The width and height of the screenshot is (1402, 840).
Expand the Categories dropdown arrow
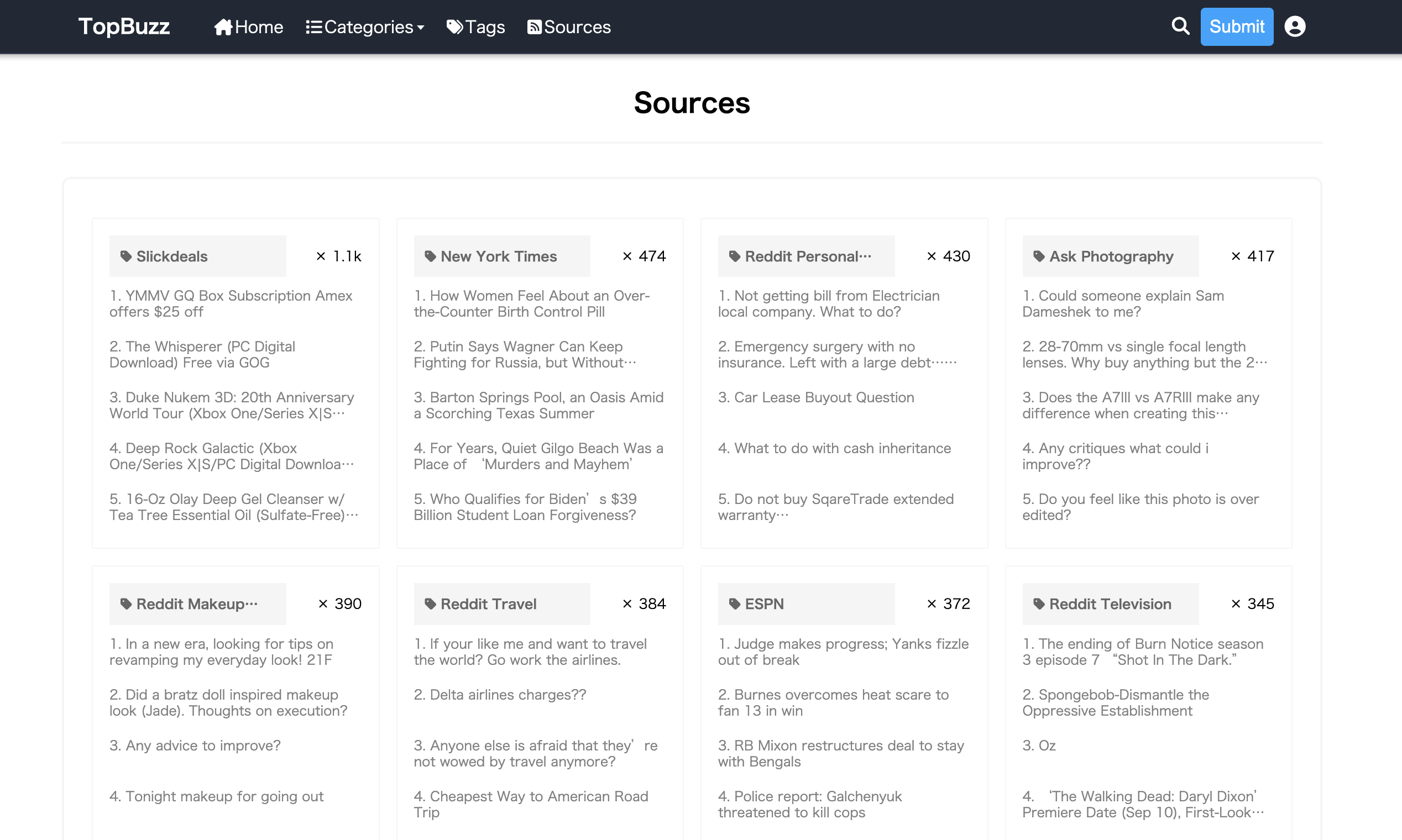[420, 28]
